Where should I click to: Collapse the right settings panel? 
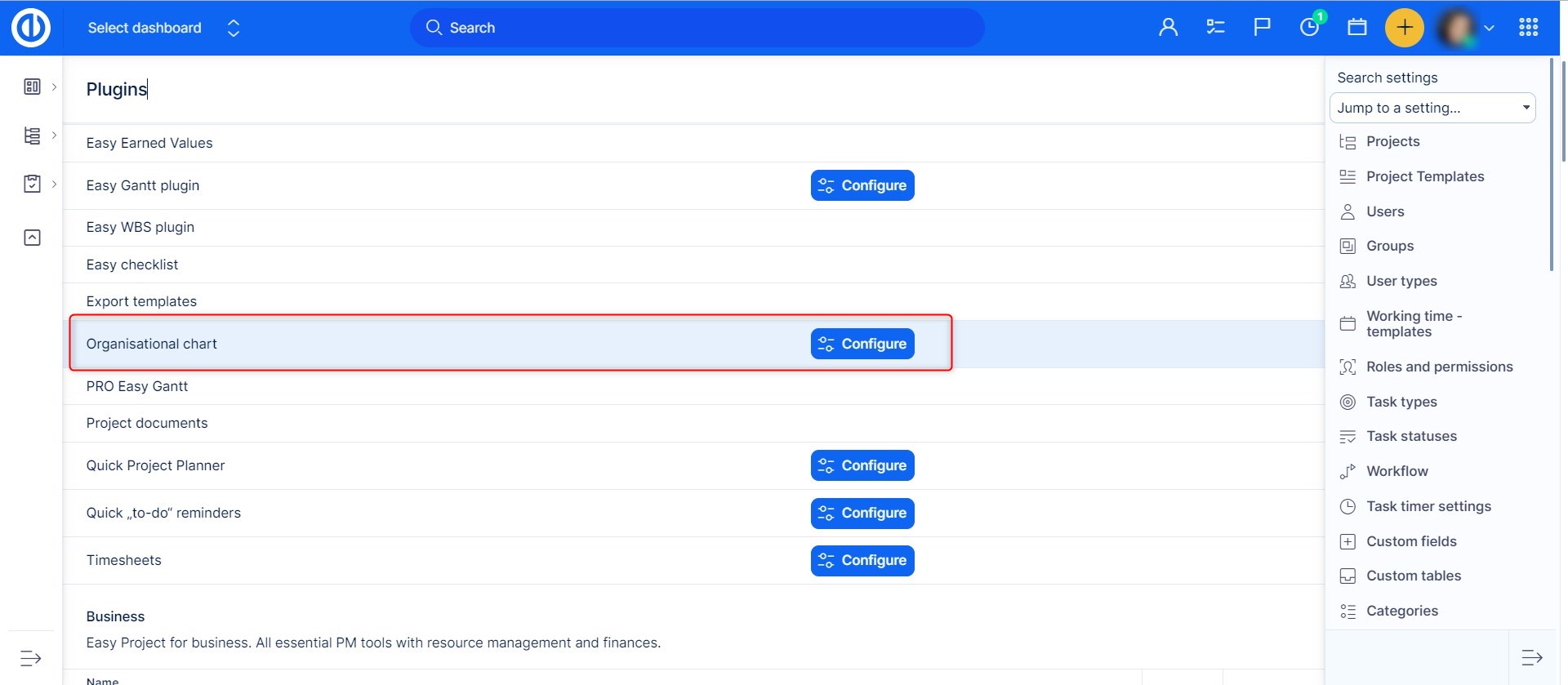[x=1531, y=657]
